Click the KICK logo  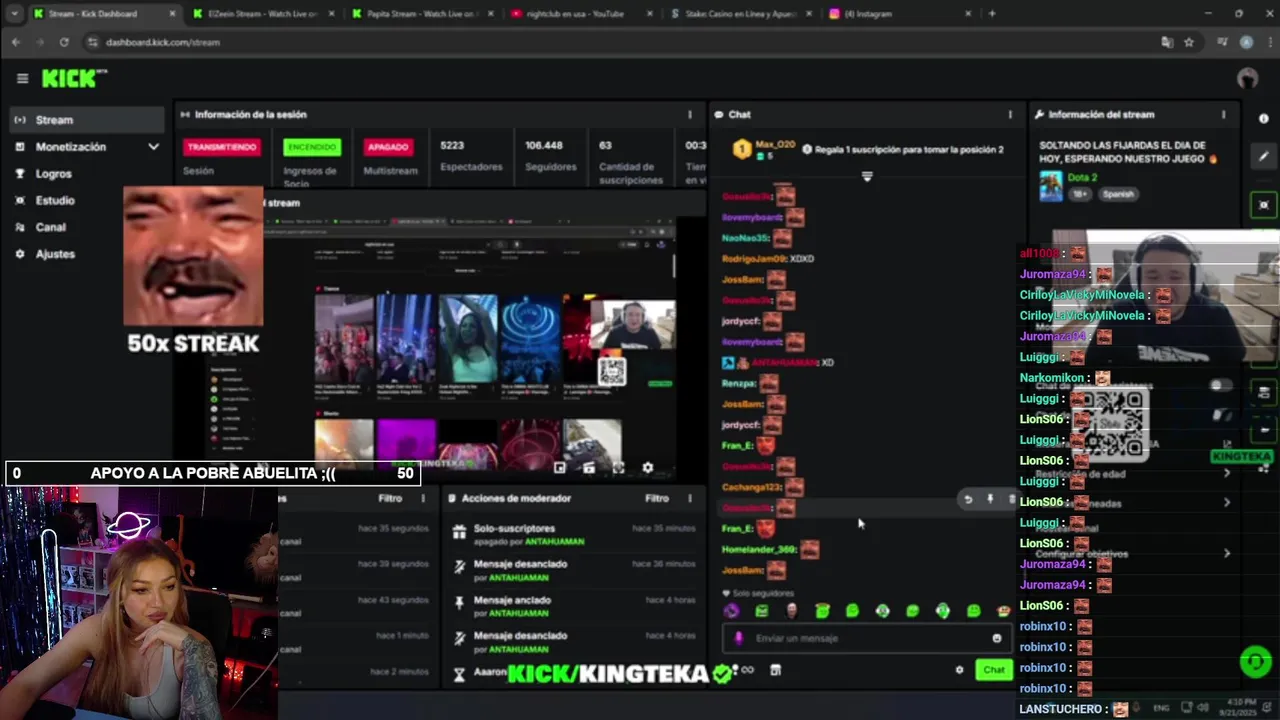click(x=74, y=78)
